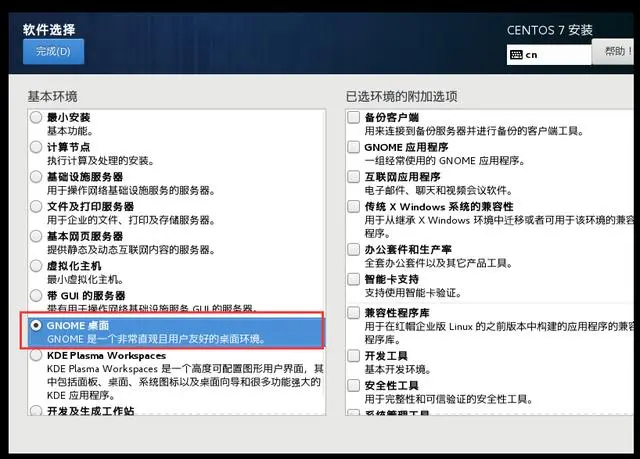640x459 pixels.
Task: Click text 电子邮件、聊天和视频会议软件。
Action: pos(439,191)
